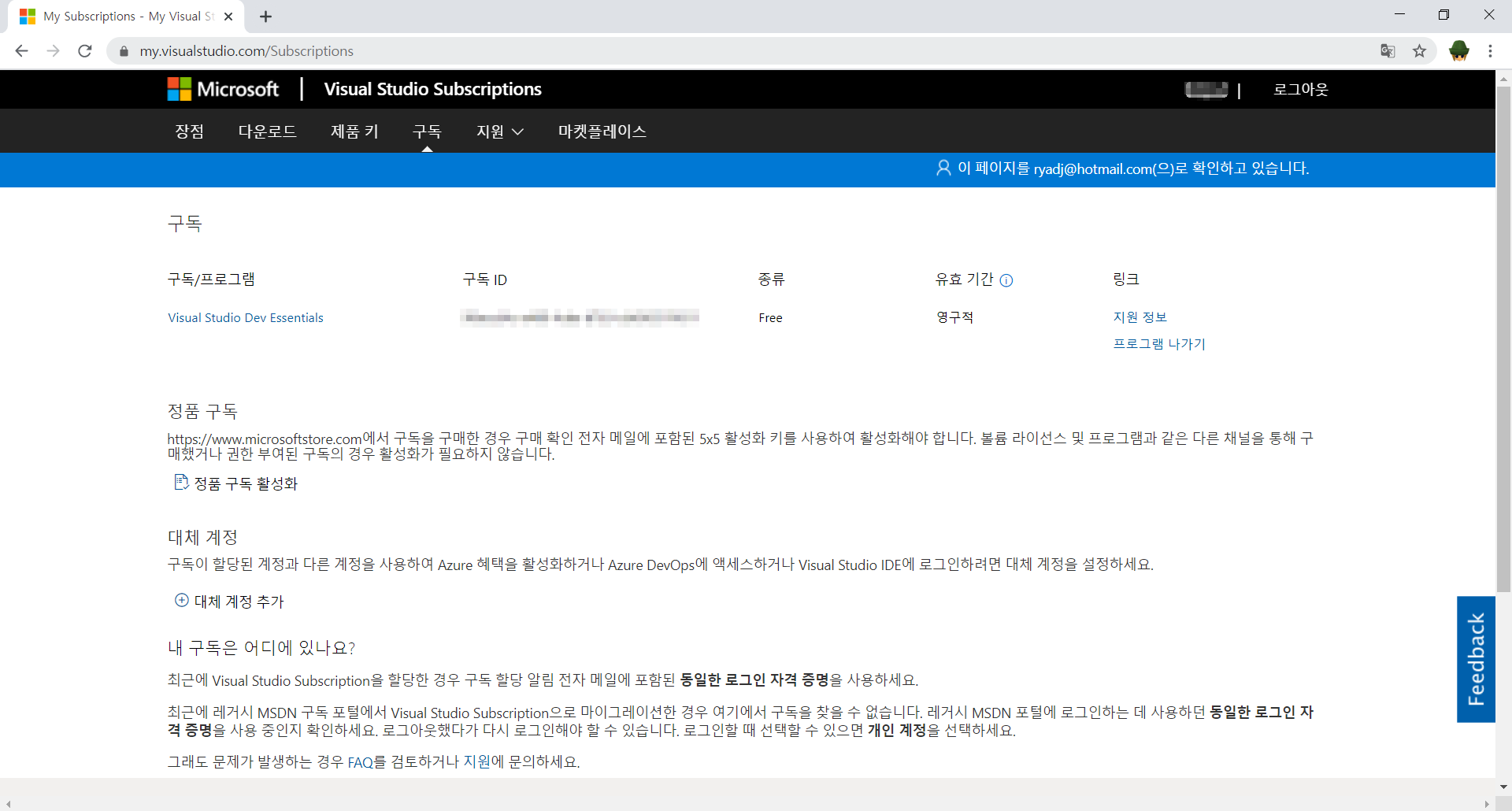The width and height of the screenshot is (1512, 811).
Task: Click 정품 구독 활성화
Action: 246,483
